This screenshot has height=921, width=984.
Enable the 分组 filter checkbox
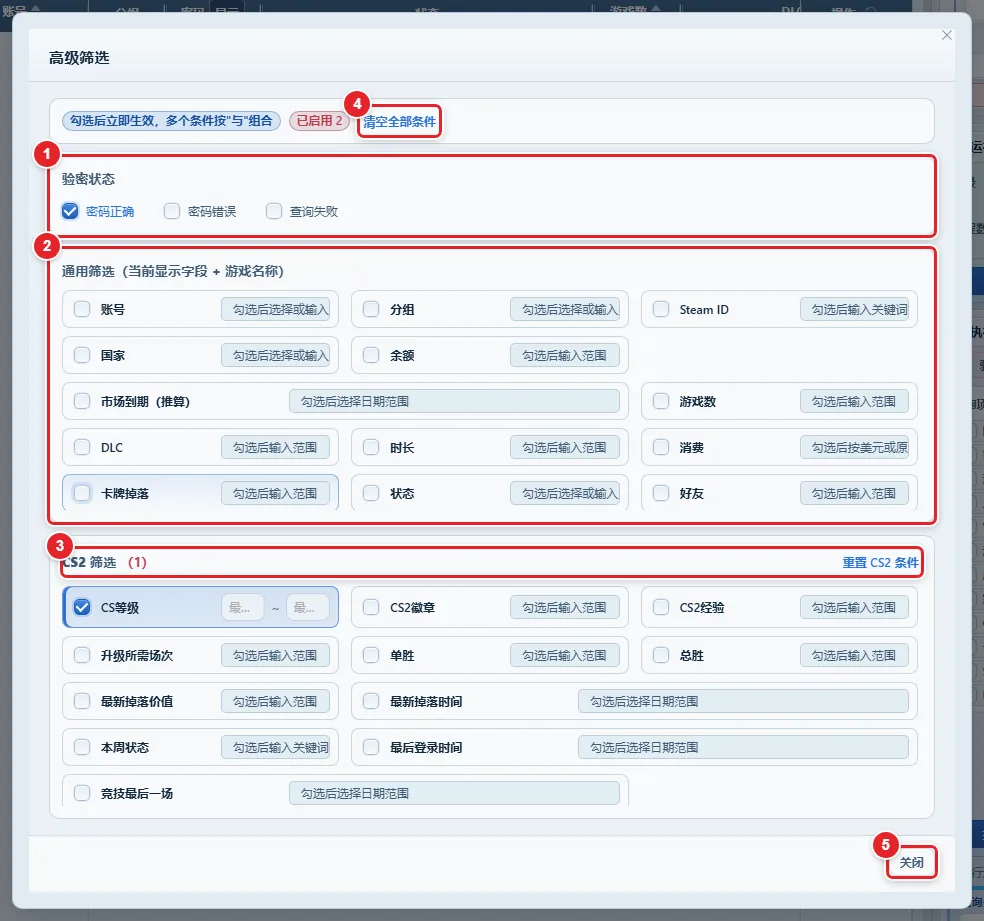click(372, 309)
